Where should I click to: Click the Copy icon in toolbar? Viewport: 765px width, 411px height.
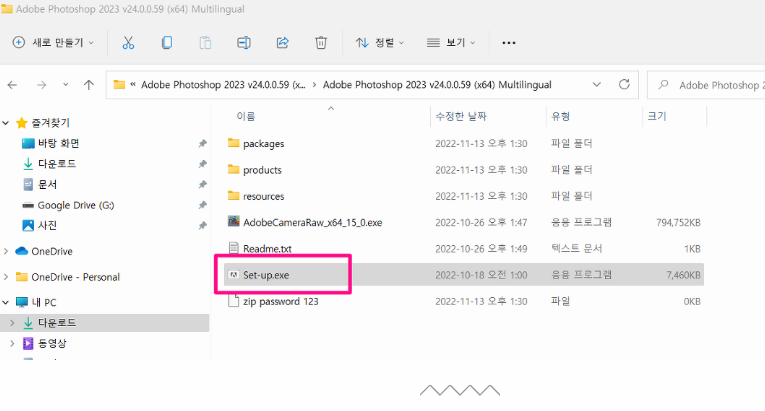coord(166,43)
